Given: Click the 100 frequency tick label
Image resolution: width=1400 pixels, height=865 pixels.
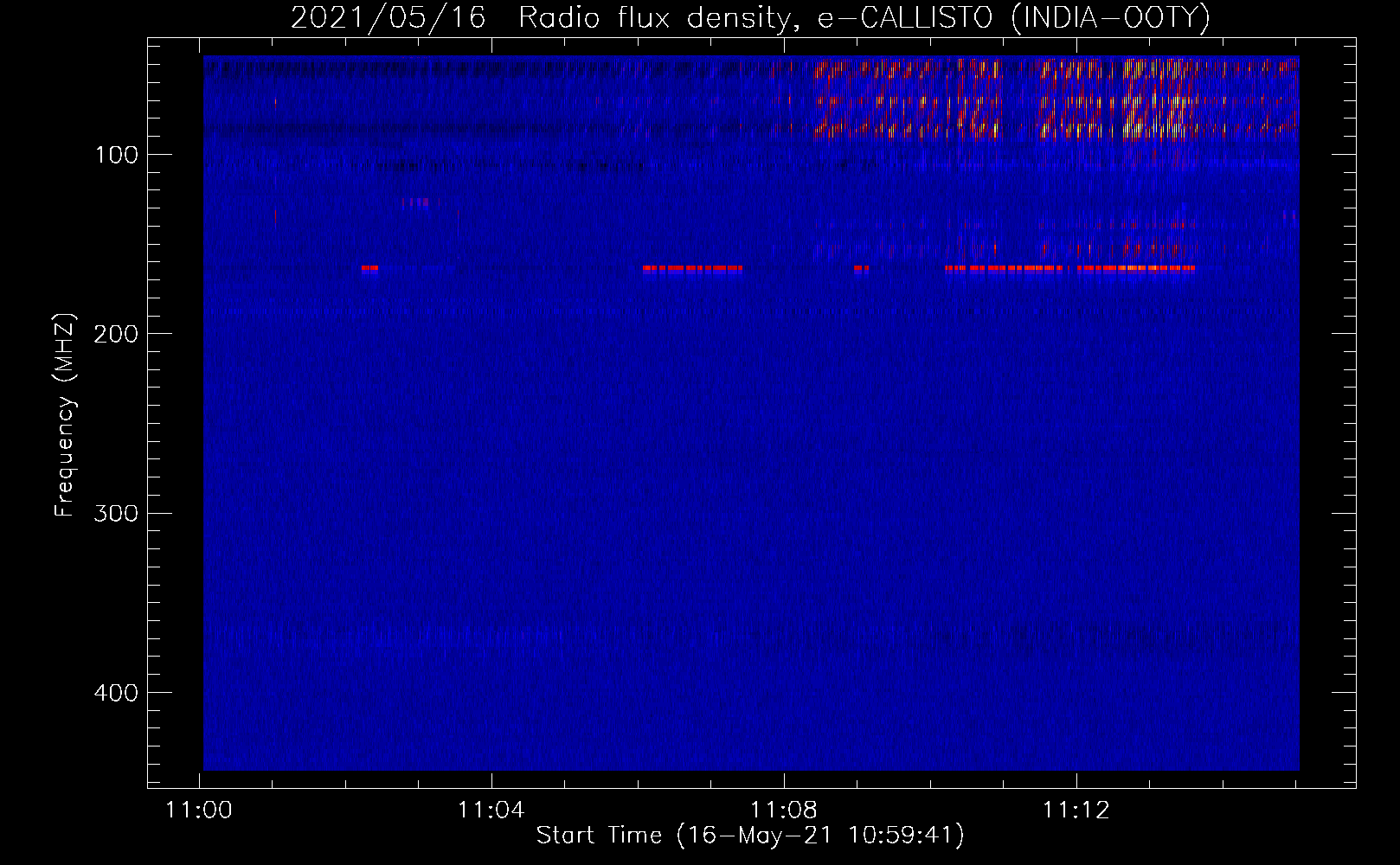Looking at the screenshot, I should coord(116,155).
